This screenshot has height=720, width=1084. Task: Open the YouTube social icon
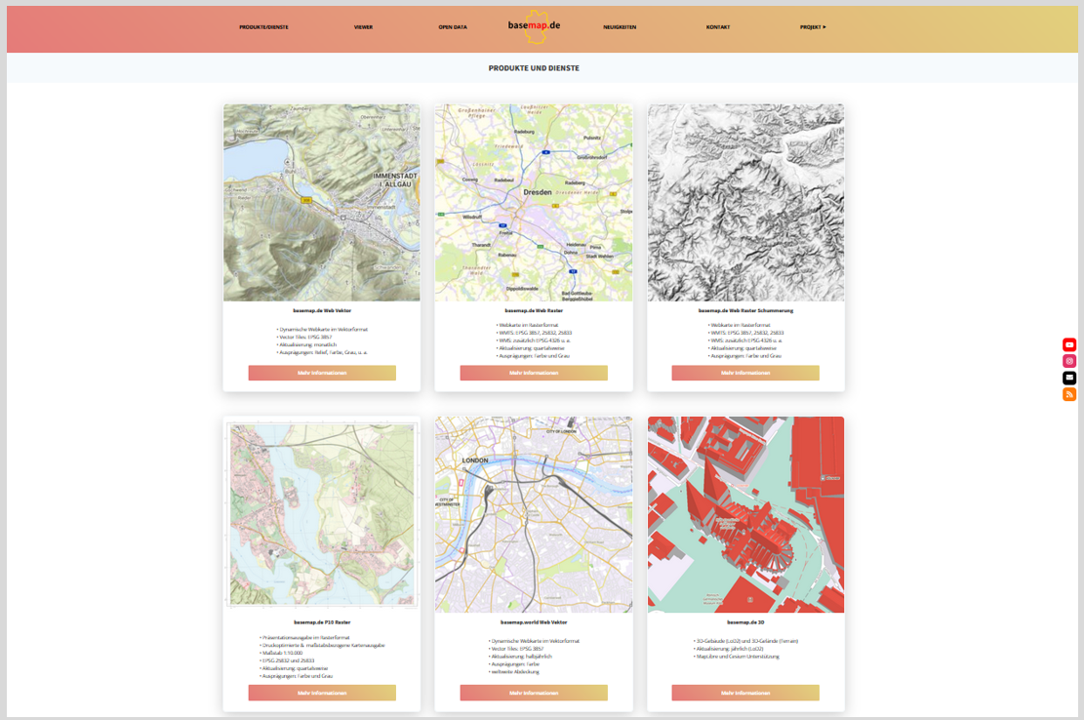(1069, 345)
